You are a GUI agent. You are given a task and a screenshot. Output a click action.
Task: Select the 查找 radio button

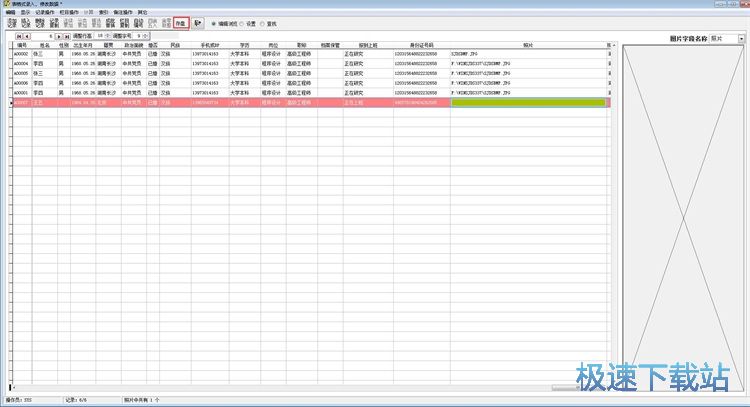click(262, 23)
